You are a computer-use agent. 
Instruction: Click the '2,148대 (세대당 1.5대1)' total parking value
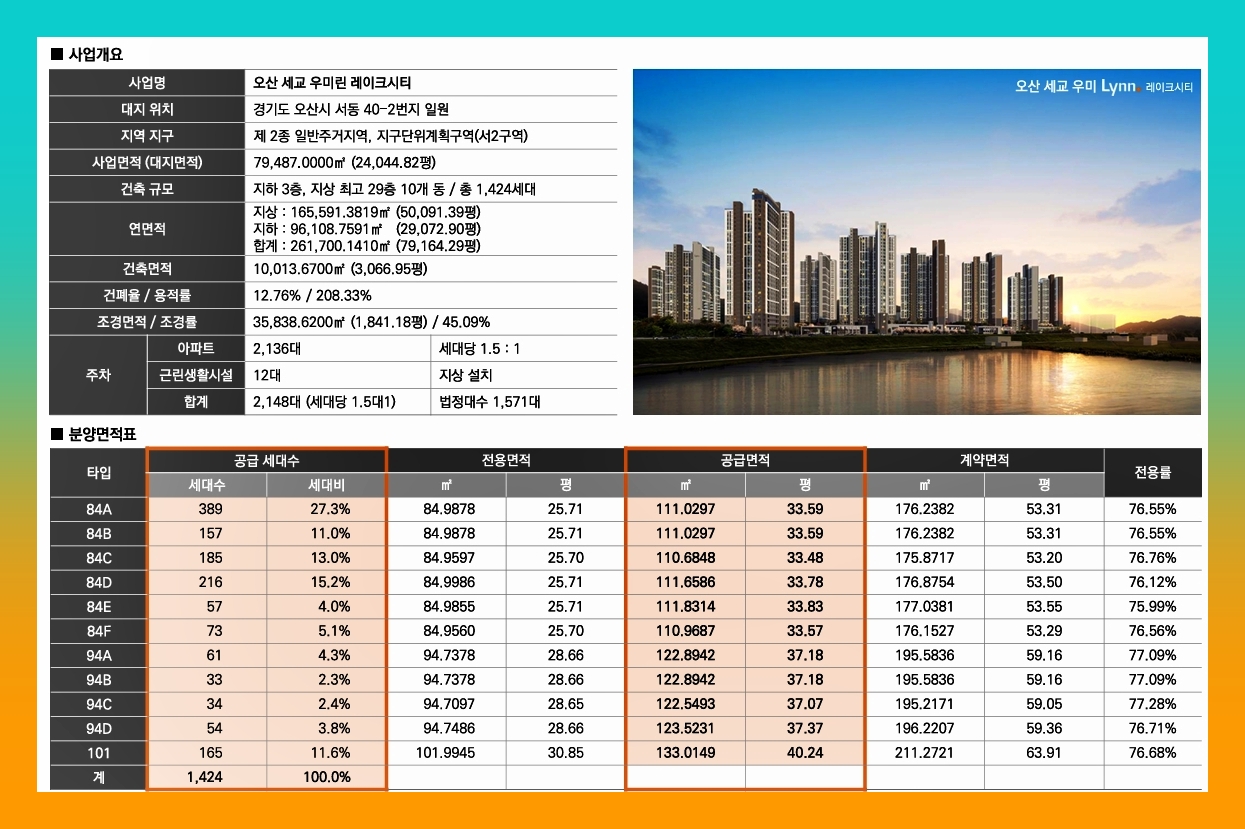coord(326,402)
